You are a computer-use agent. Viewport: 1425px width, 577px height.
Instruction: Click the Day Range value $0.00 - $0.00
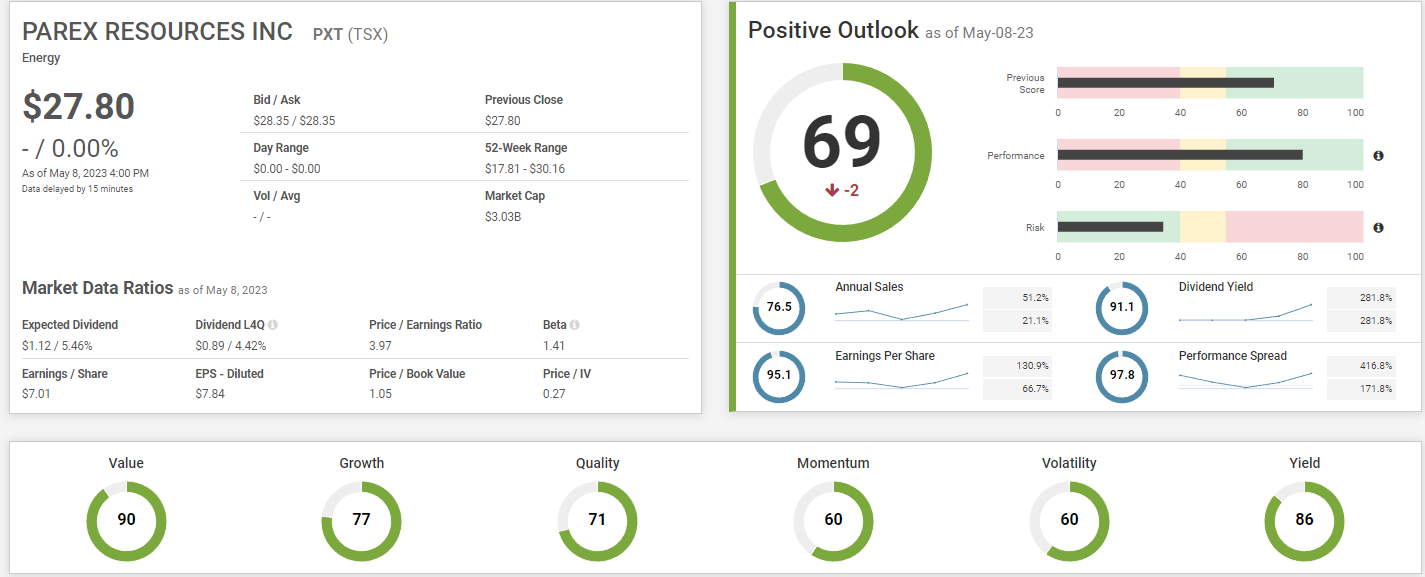tap(287, 169)
